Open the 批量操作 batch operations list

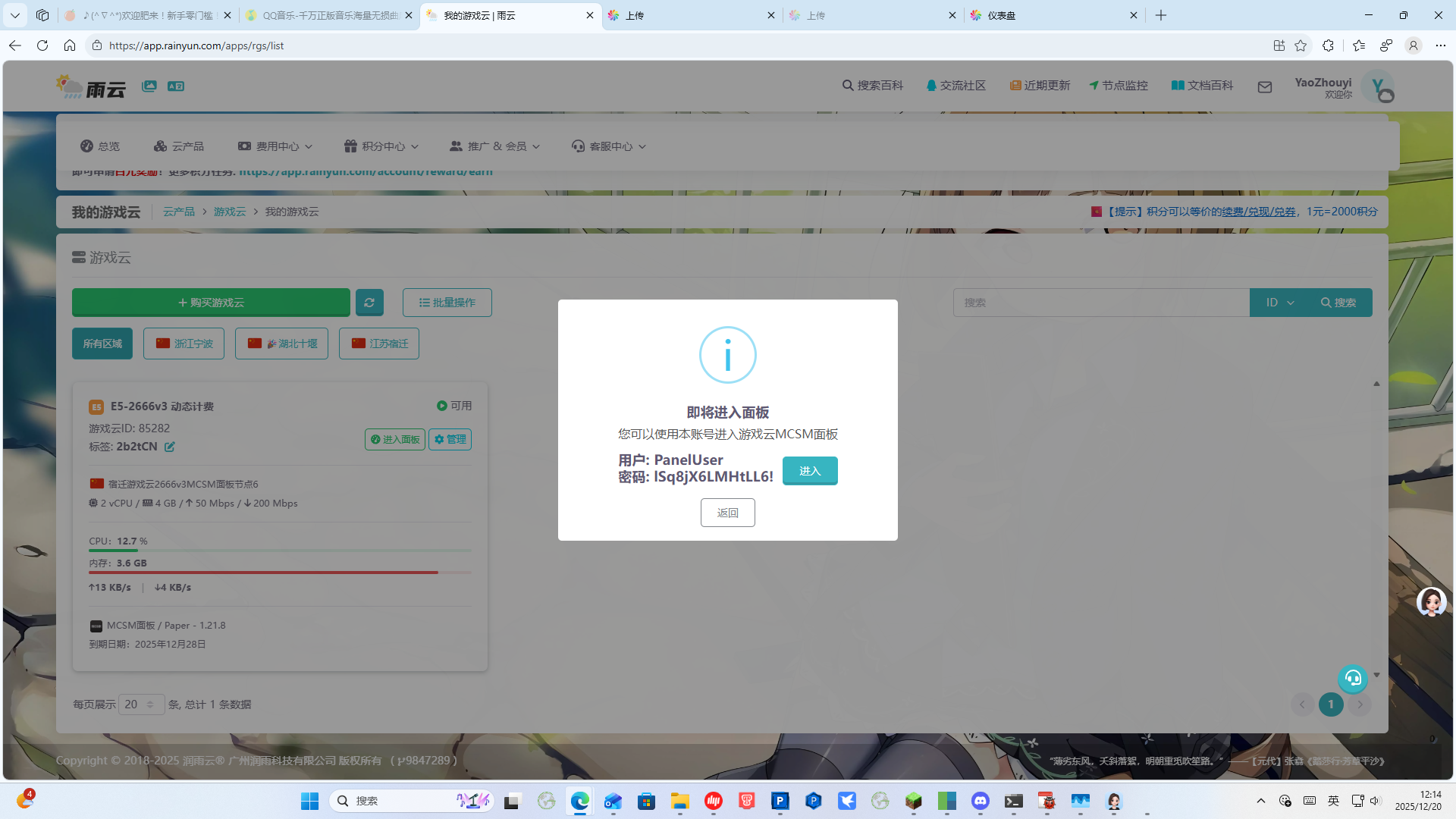click(447, 302)
